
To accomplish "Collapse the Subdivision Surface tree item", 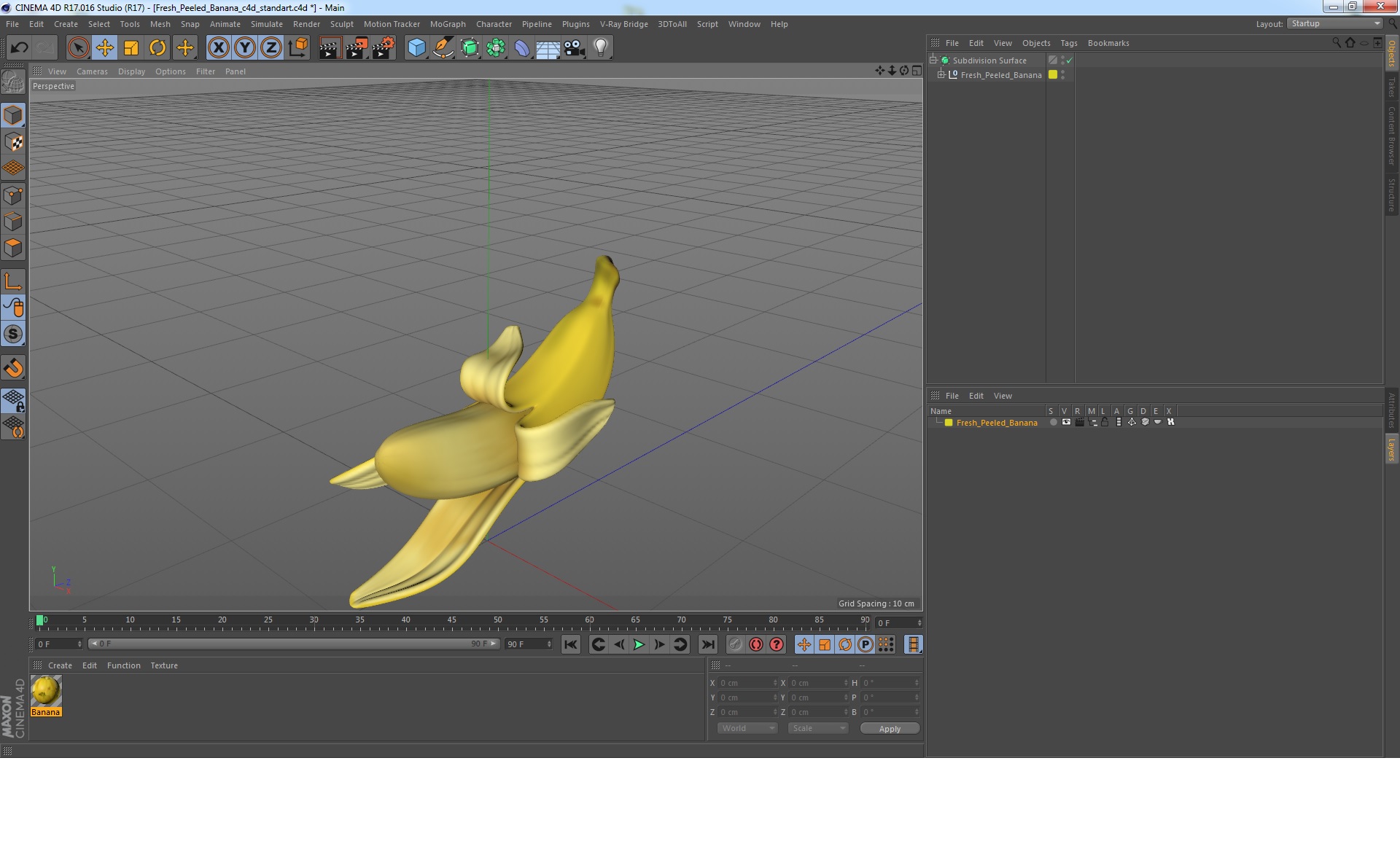I will pyautogui.click(x=933, y=60).
